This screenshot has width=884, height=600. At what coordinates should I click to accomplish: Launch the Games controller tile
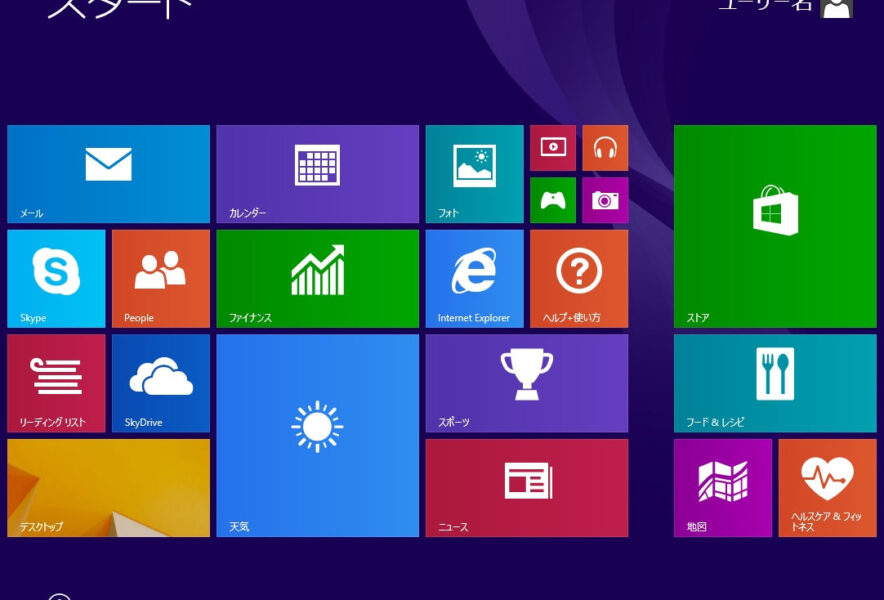553,200
